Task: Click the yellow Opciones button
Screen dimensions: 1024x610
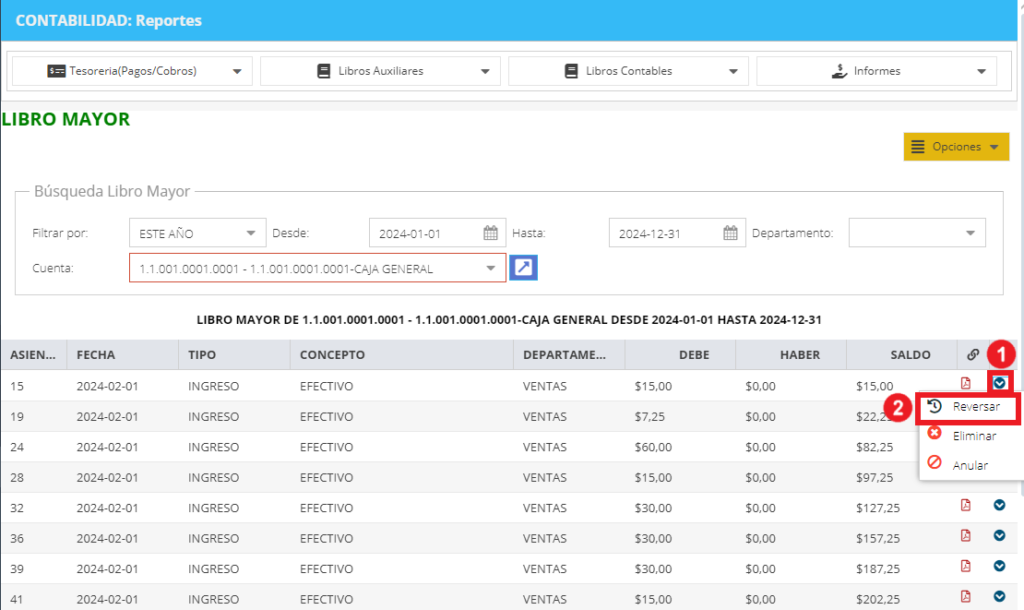Action: [956, 147]
